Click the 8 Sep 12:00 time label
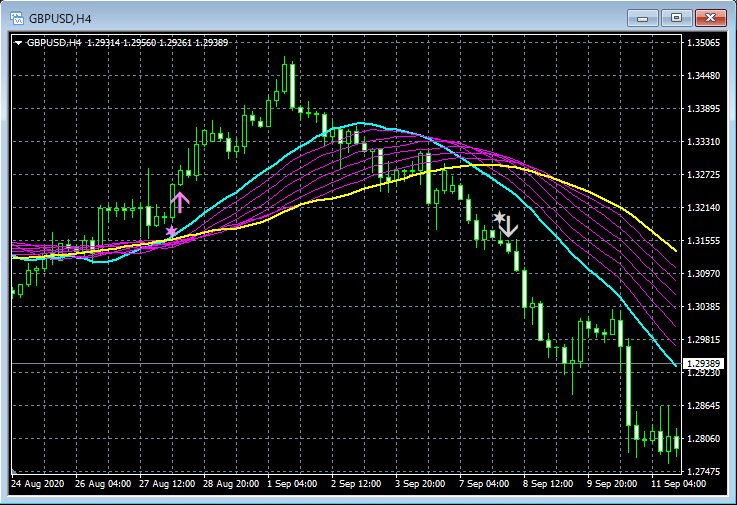This screenshot has width=737, height=505. (x=548, y=484)
